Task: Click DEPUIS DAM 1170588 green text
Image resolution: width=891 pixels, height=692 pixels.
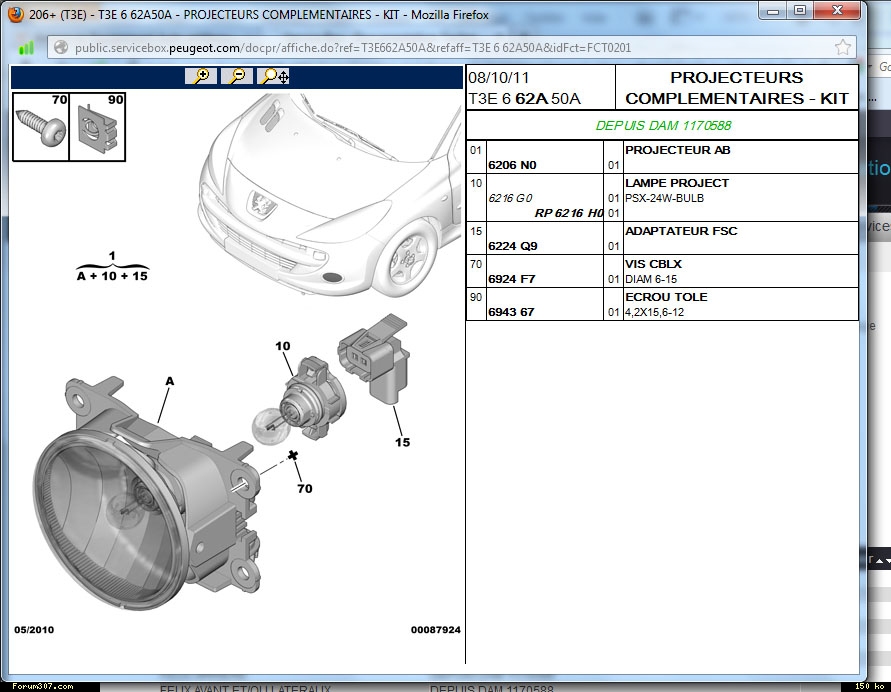Action: pos(663,126)
